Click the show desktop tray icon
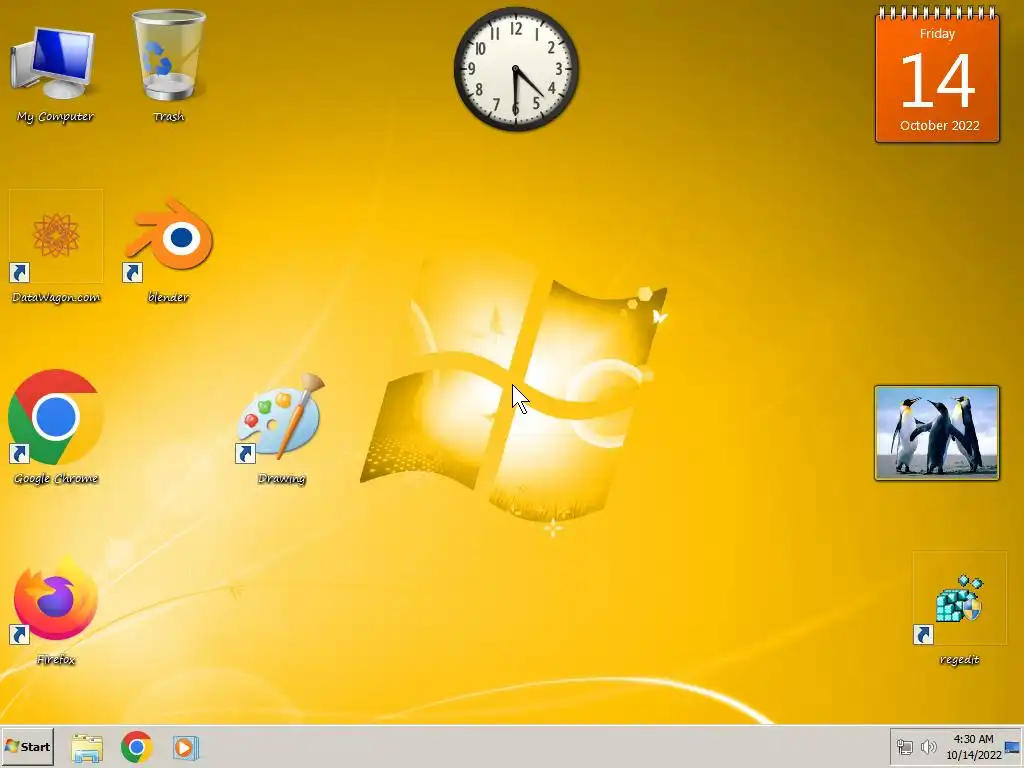 (1013, 747)
